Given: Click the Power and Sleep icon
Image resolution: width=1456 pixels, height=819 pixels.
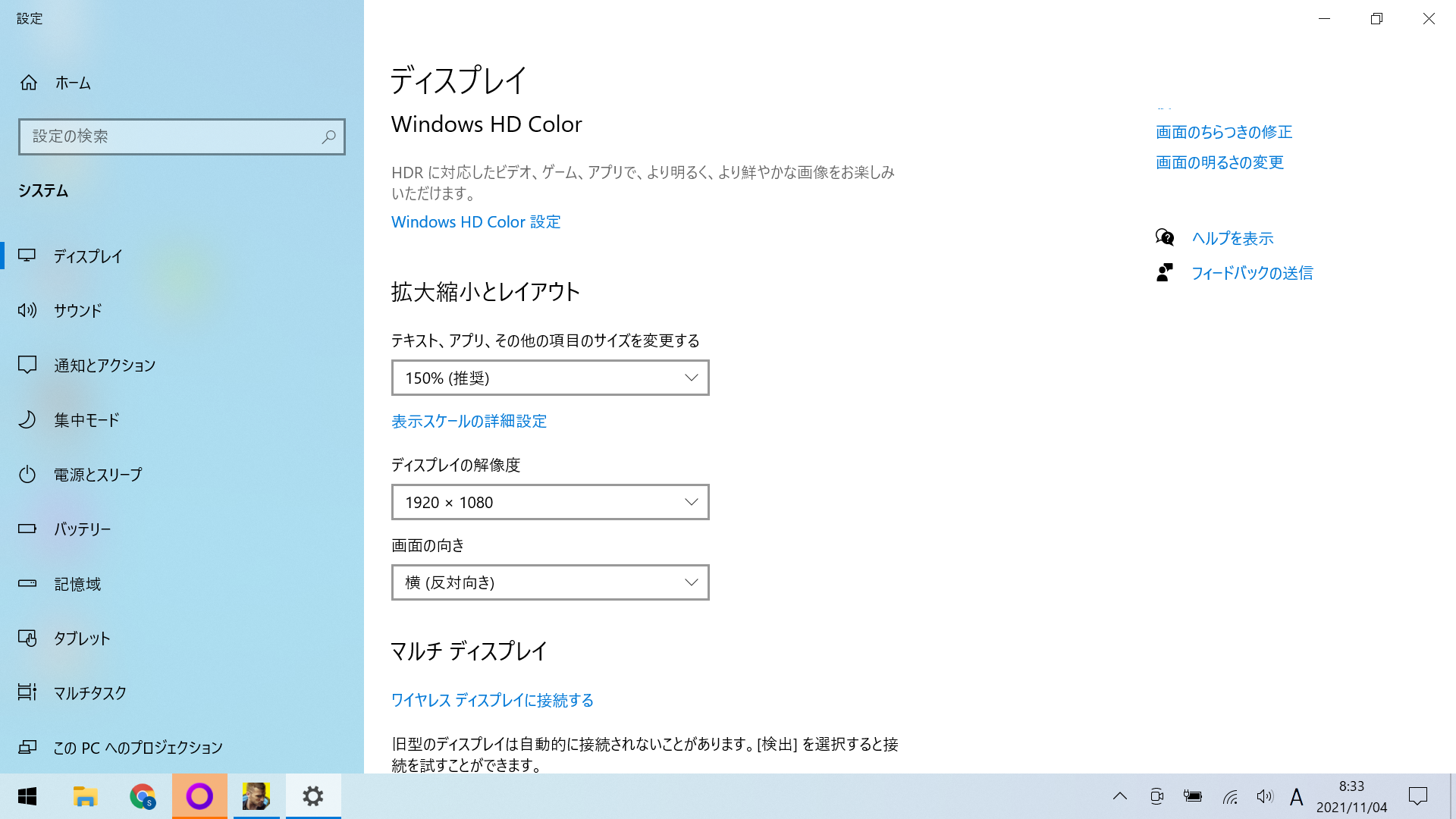Looking at the screenshot, I should click(27, 475).
